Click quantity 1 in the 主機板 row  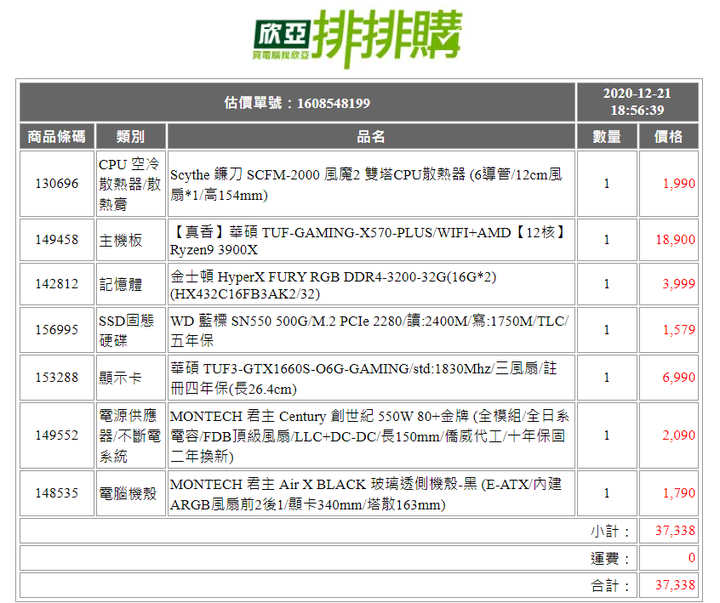coord(607,240)
